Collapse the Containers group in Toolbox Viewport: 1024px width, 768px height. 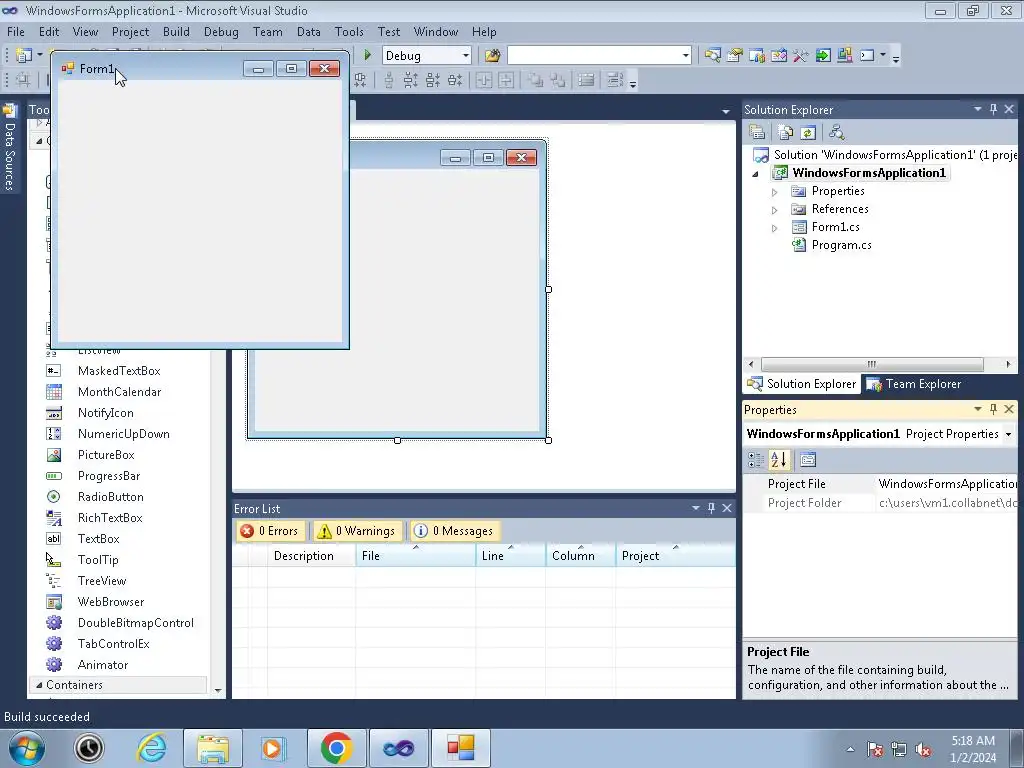tap(39, 685)
